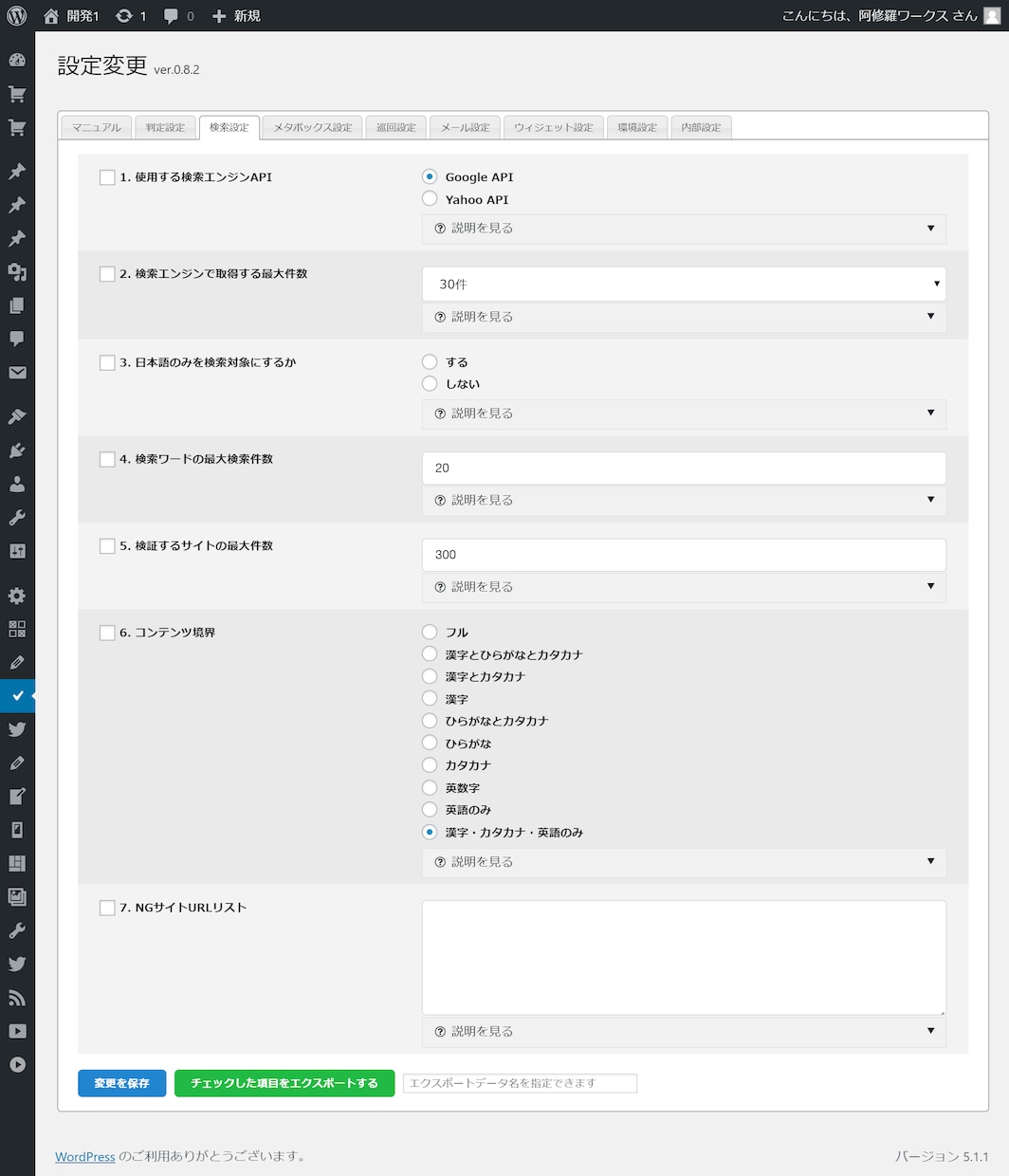The height and width of the screenshot is (1176, 1009).
Task: Switch to the 巡回設定 tab
Action: click(395, 127)
